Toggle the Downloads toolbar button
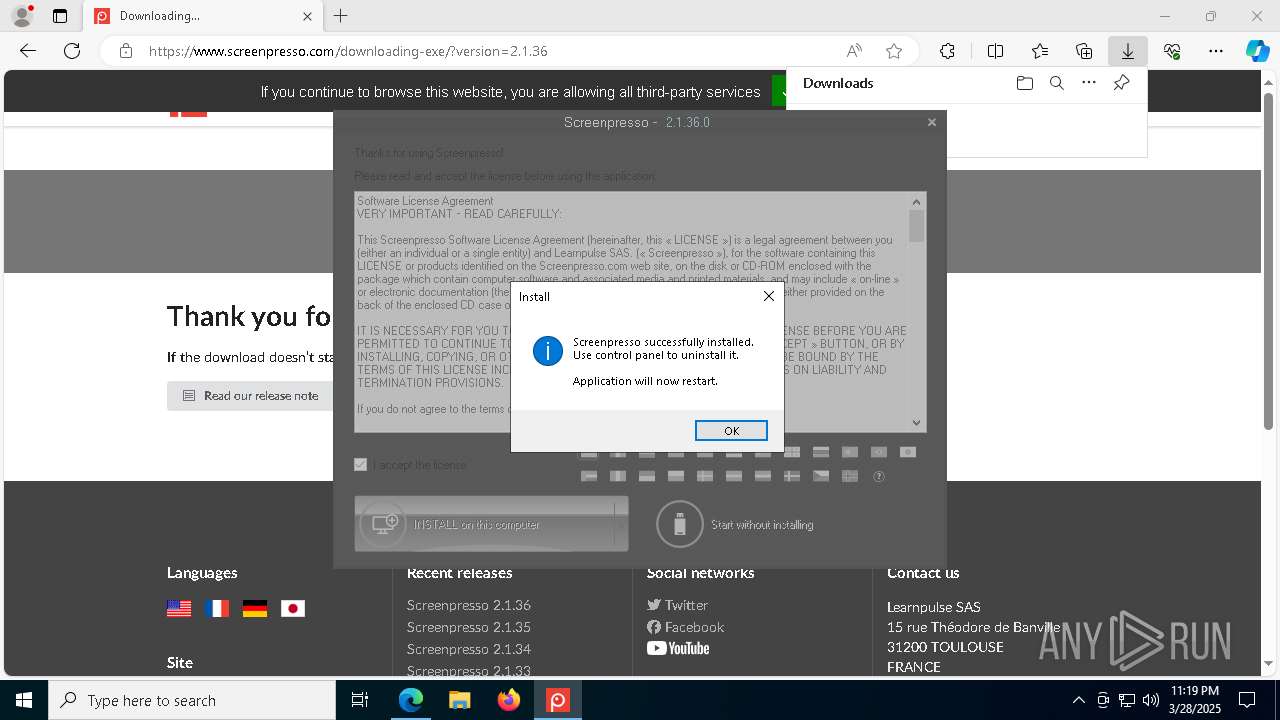The height and width of the screenshot is (720, 1280). coord(1127,51)
